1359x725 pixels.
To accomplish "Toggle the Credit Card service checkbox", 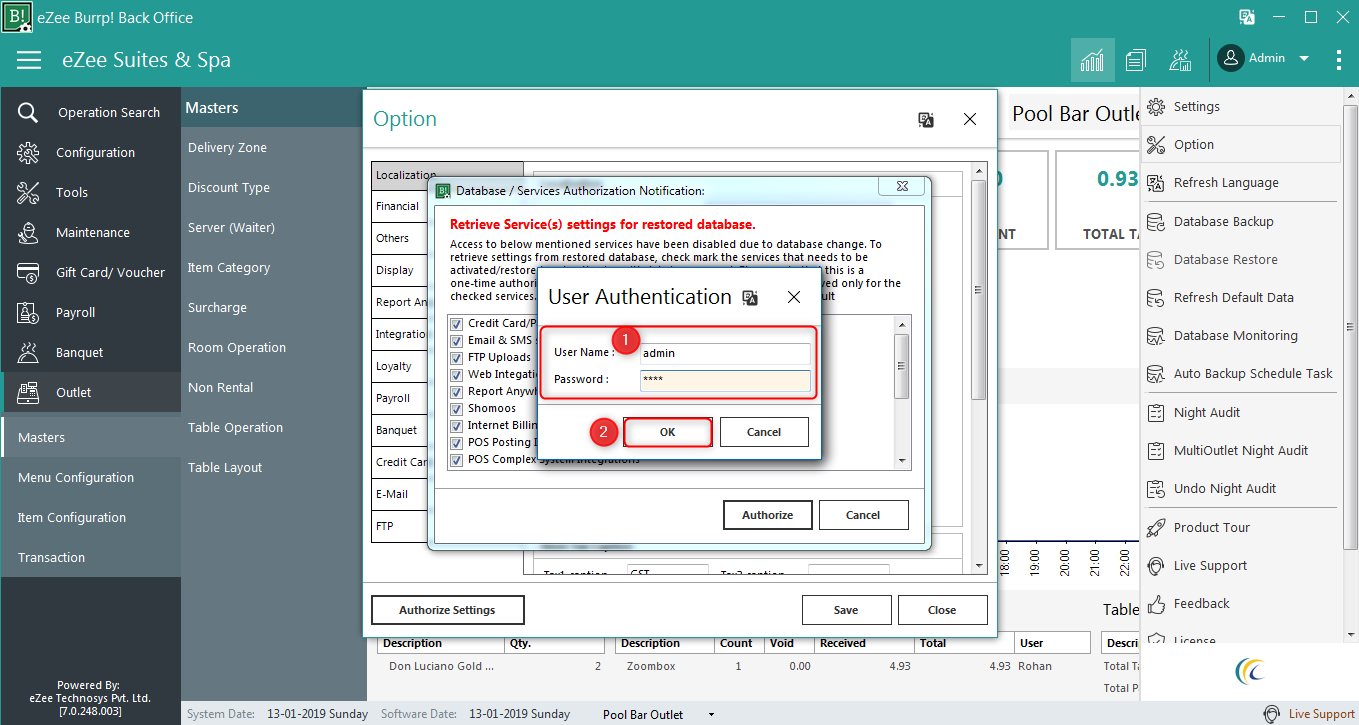I will (x=457, y=323).
